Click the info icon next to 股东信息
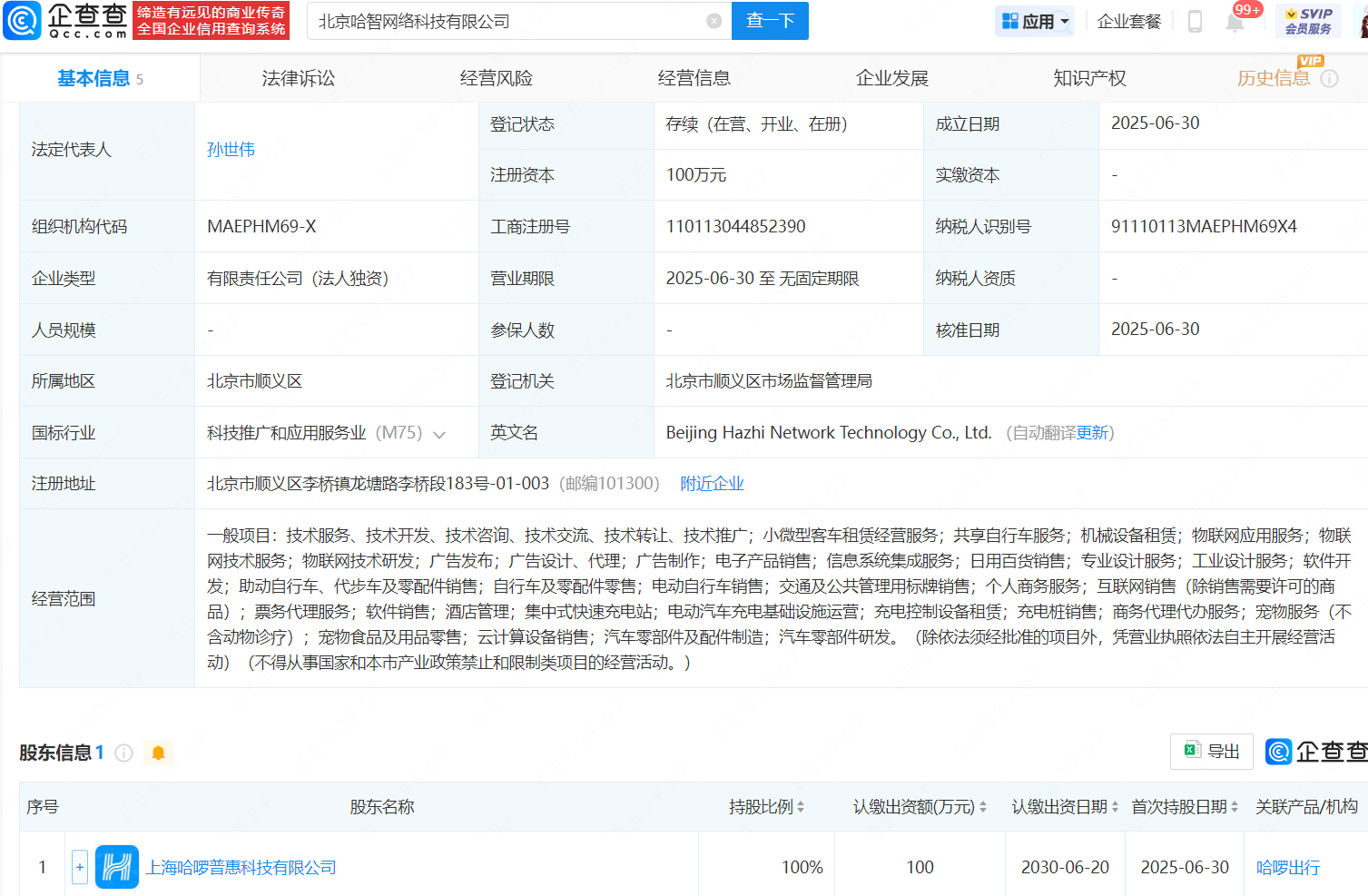Viewport: 1368px width, 896px height. (x=124, y=753)
